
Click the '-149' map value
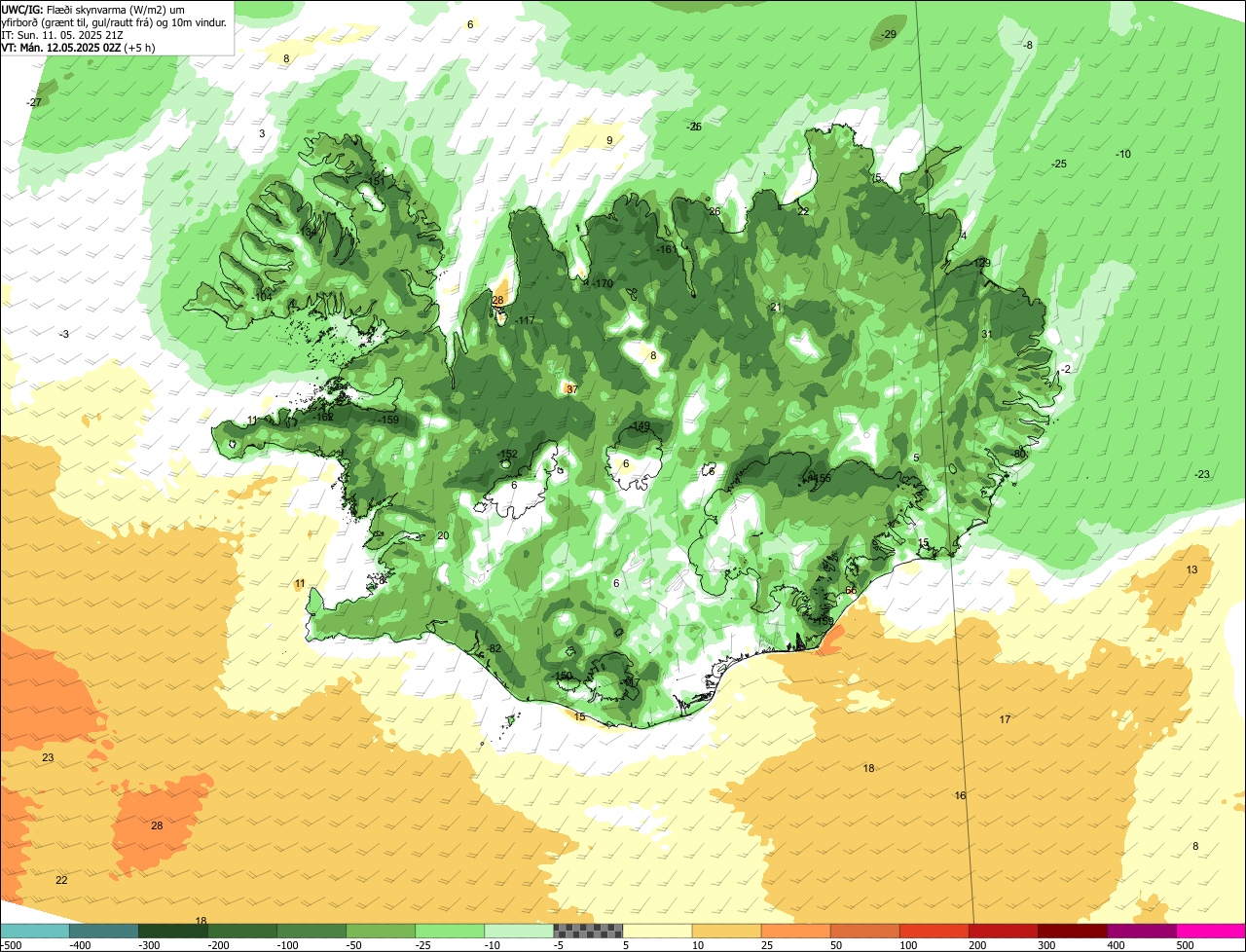tap(641, 425)
